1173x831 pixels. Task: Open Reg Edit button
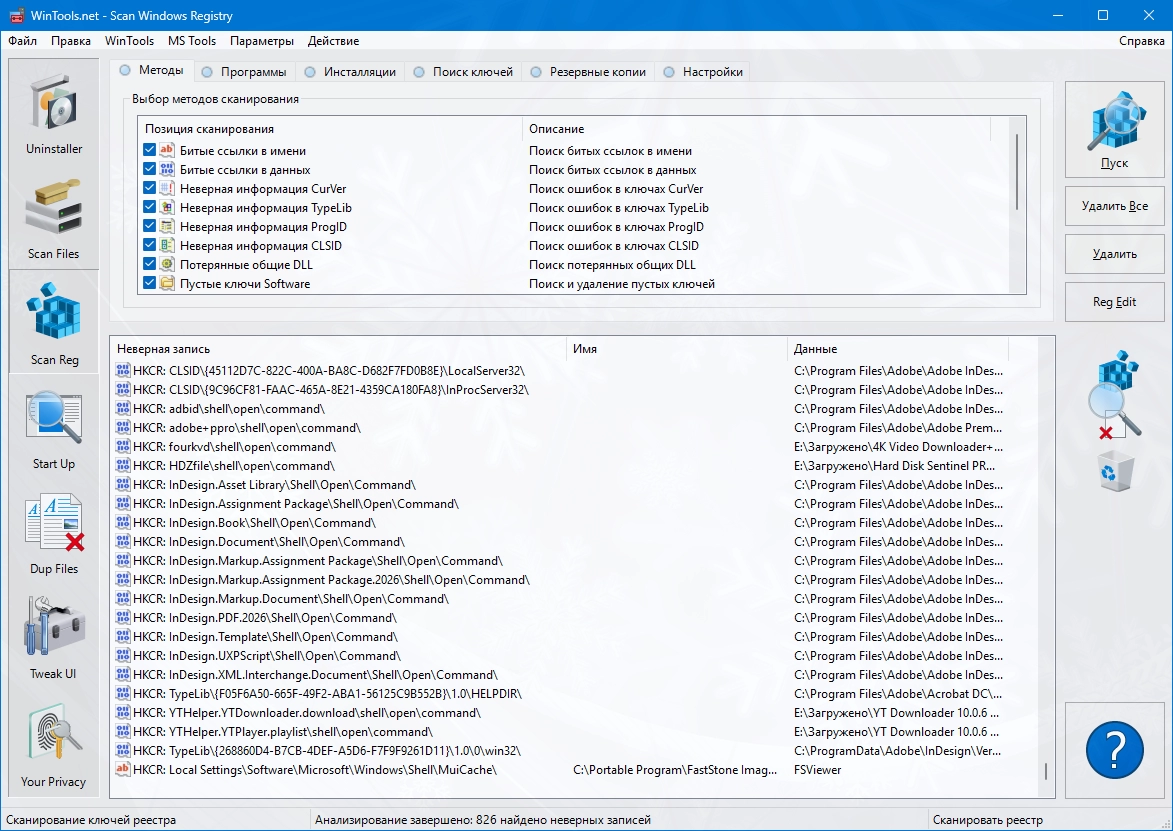click(x=1114, y=301)
